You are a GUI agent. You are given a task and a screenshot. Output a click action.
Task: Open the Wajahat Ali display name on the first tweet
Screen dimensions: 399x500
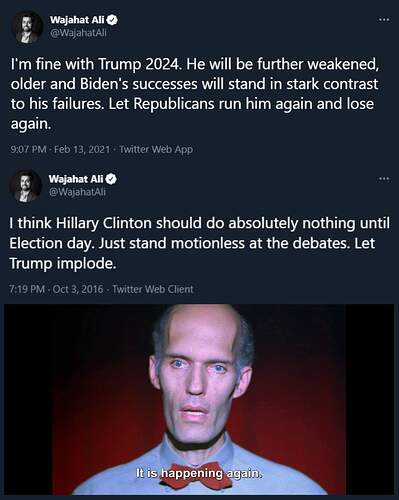pyautogui.click(x=77, y=20)
